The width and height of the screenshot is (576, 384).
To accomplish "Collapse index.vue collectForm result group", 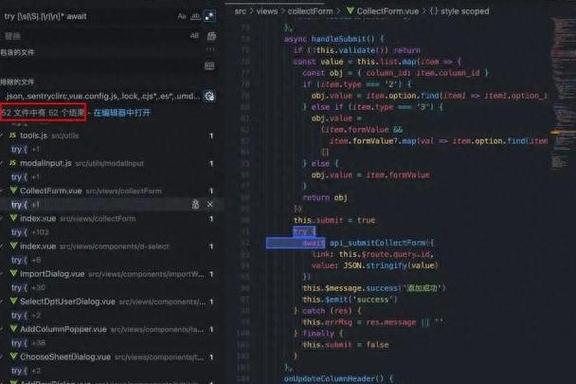I will [x=2, y=219].
